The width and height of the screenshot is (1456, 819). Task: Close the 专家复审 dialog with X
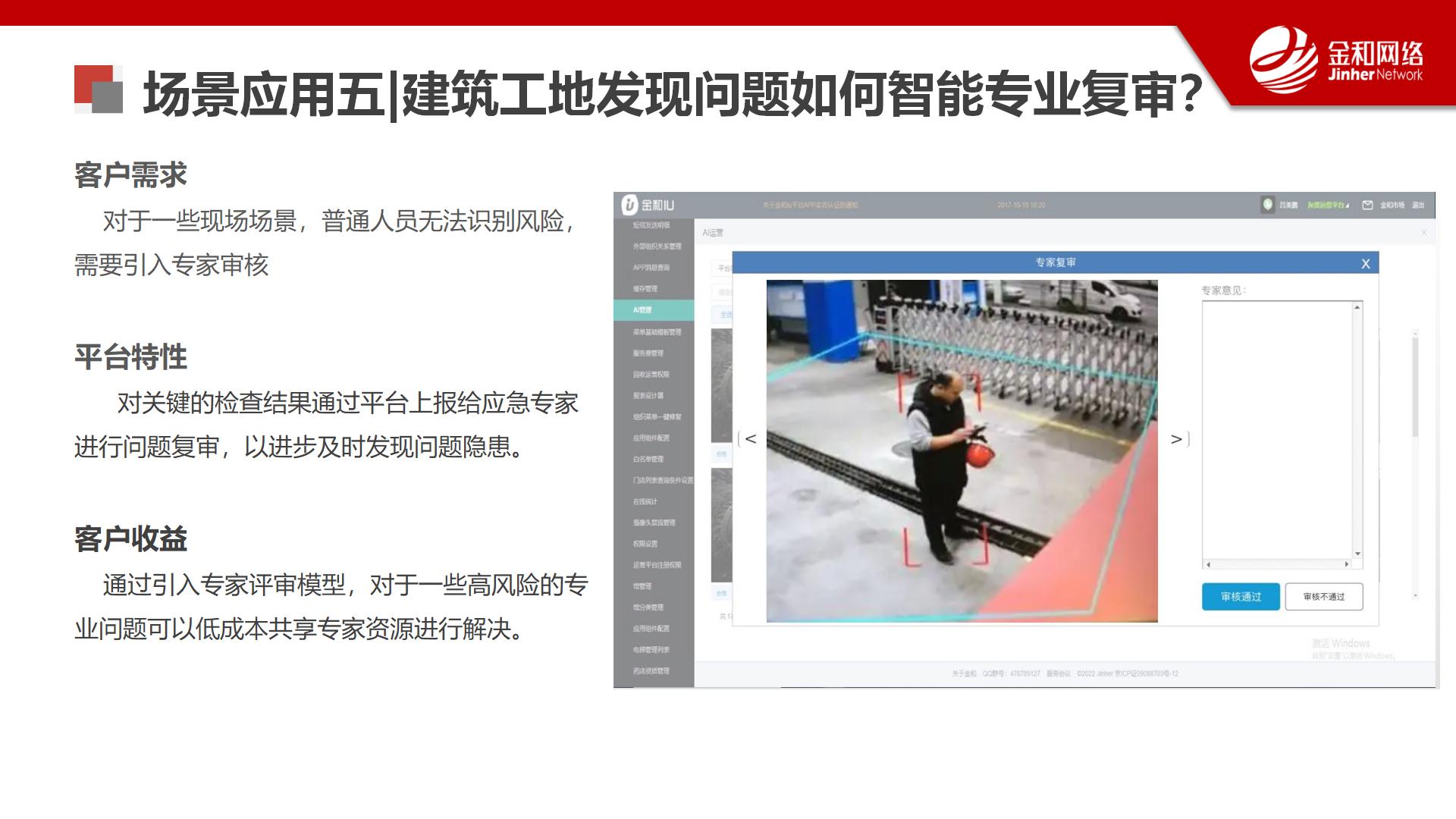pyautogui.click(x=1365, y=264)
